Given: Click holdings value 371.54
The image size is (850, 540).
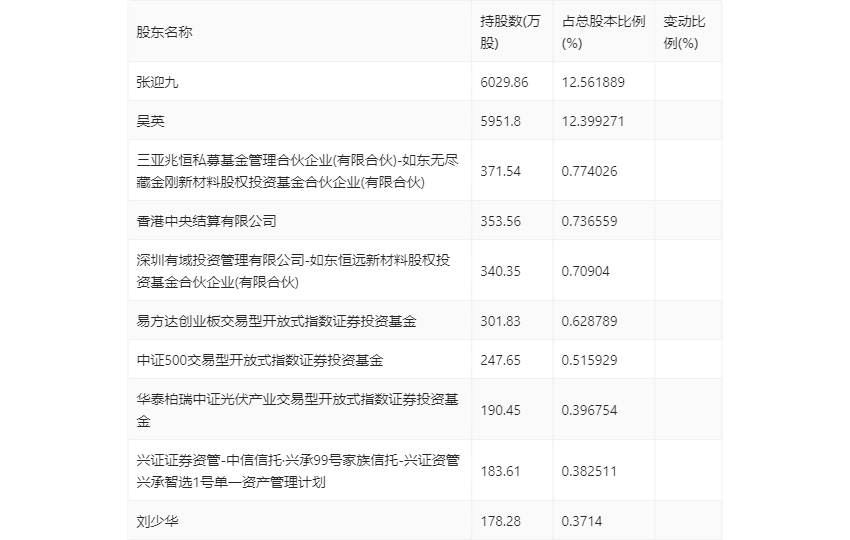Looking at the screenshot, I should [500, 171].
